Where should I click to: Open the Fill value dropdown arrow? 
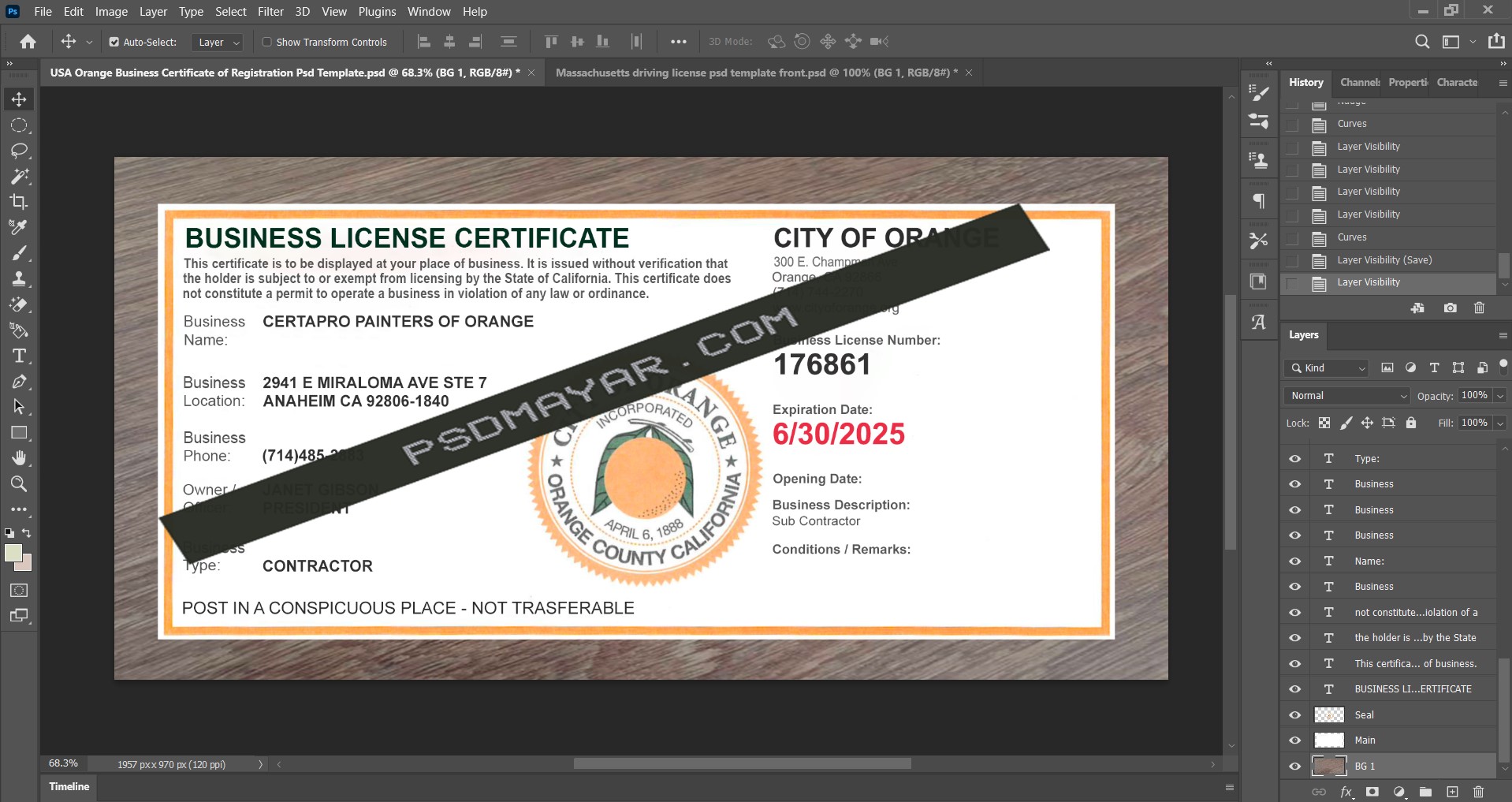[1500, 423]
